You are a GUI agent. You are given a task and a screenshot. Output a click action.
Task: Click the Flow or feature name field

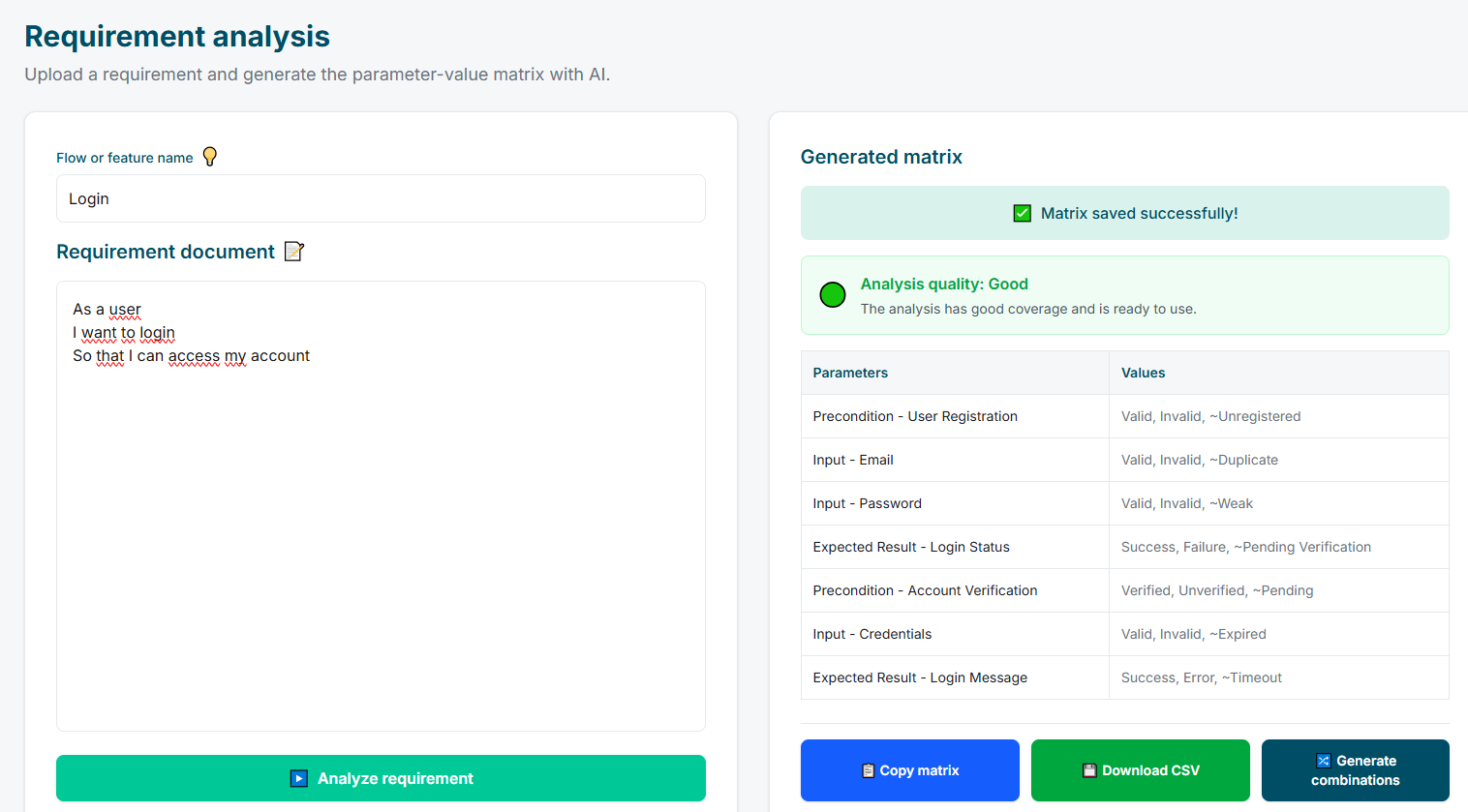381,198
